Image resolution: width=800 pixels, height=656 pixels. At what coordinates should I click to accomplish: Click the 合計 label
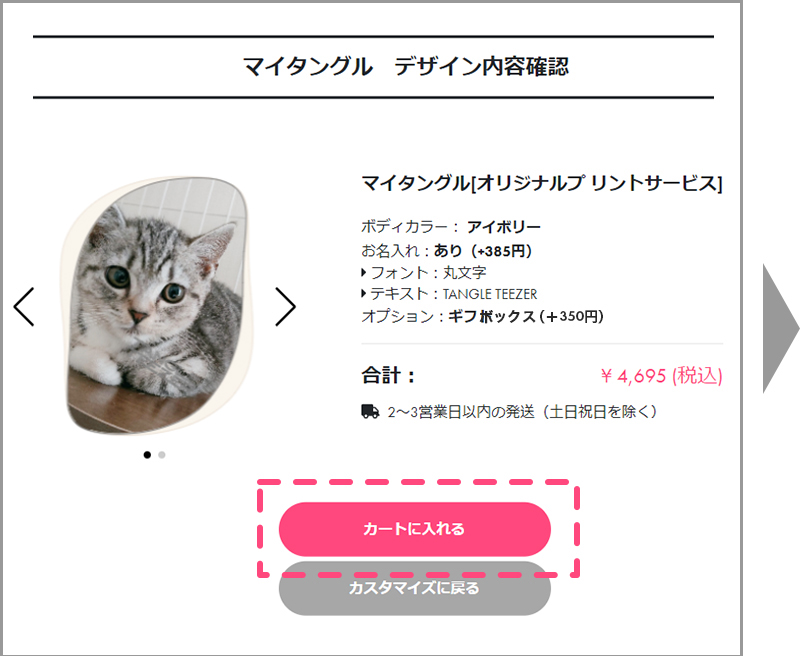coord(388,376)
